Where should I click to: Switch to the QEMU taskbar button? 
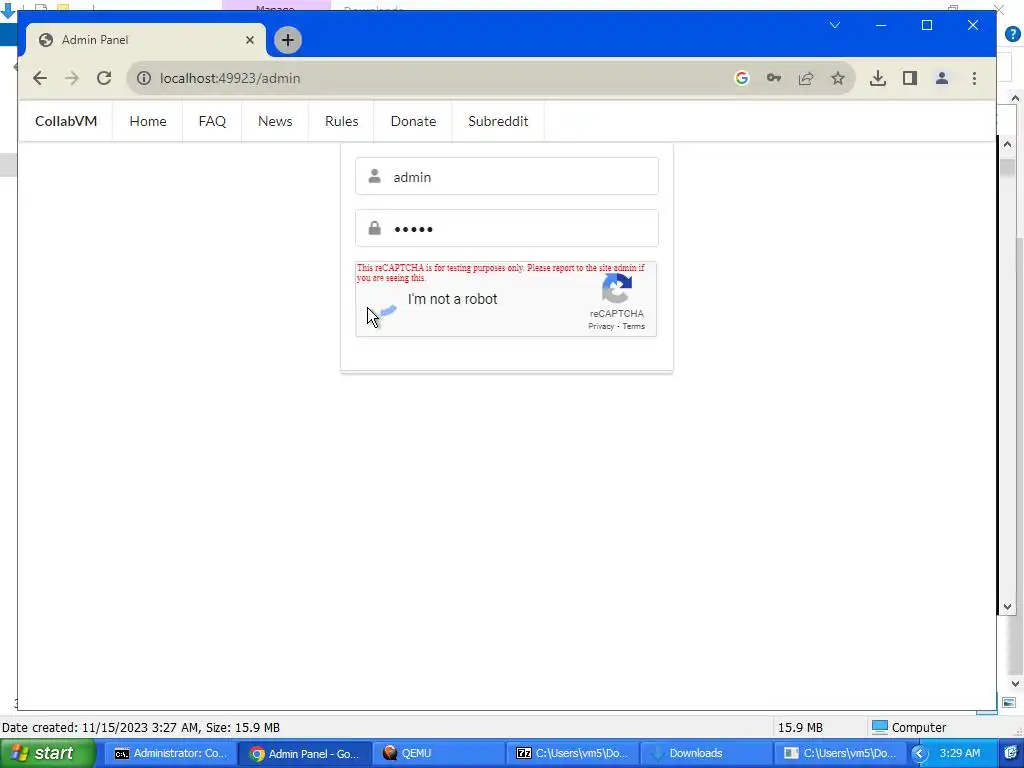pos(440,754)
